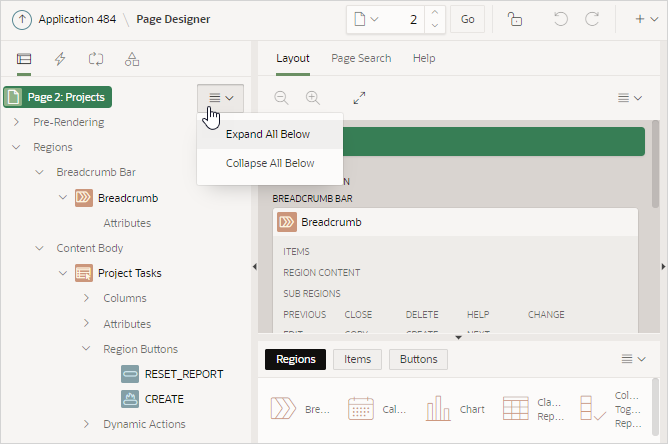
Task: Collapse the Regions node
Action: 16,147
